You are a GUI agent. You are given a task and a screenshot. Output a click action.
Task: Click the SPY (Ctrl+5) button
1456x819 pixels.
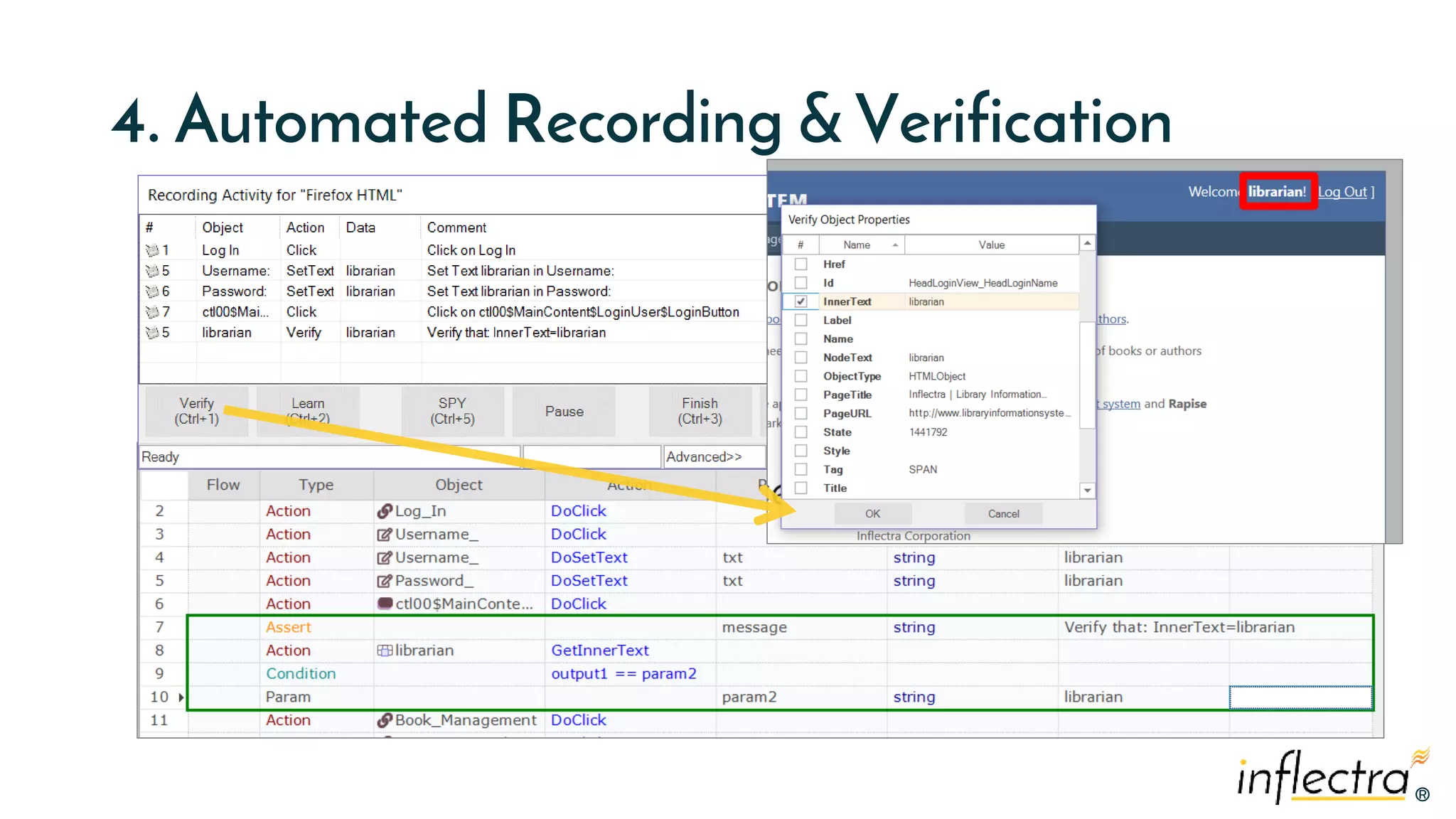point(453,412)
